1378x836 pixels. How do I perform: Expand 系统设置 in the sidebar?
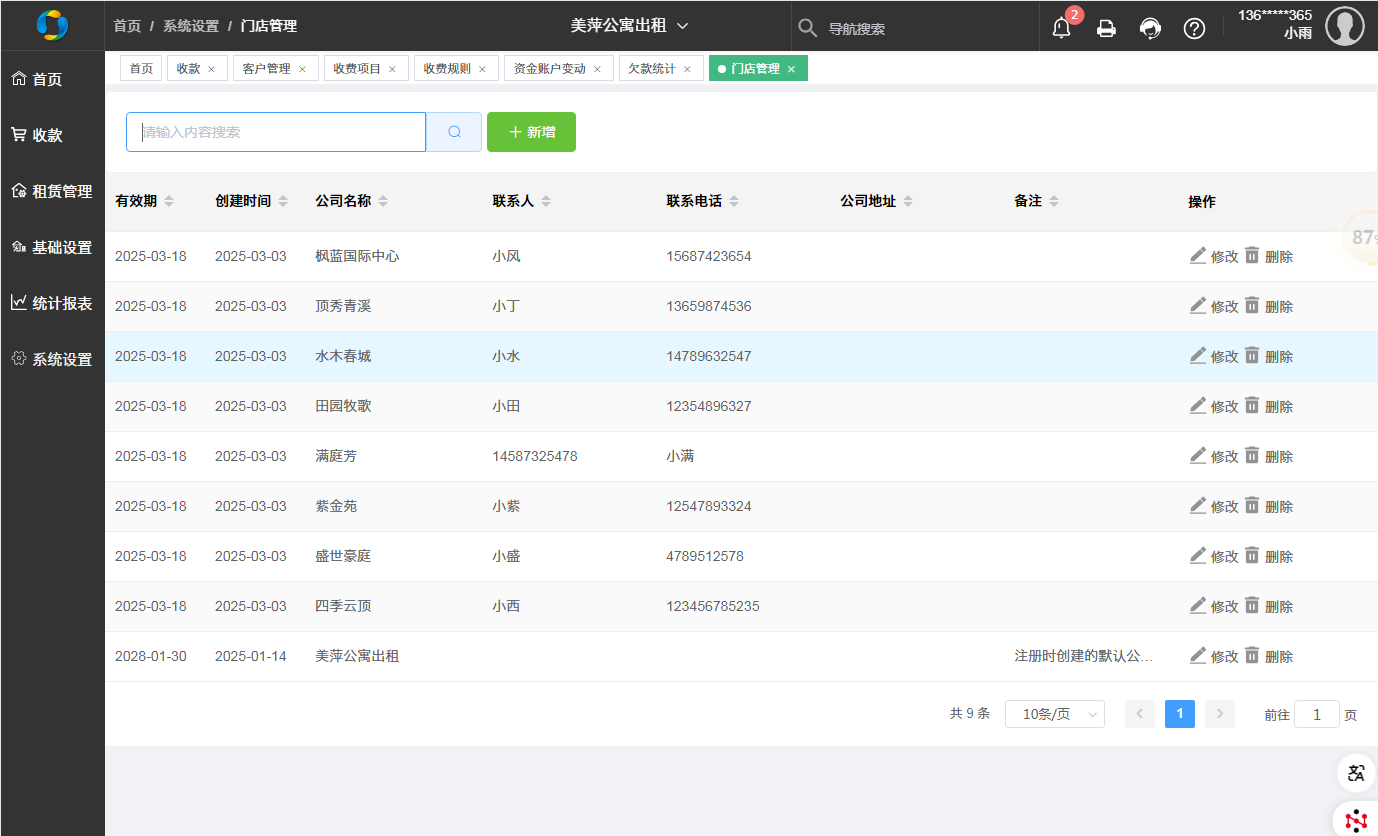coord(53,359)
